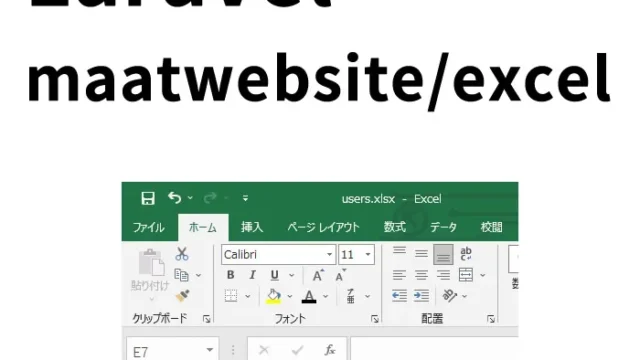Toggle Wrap Text abc icon
Image resolution: width=640 pixels, height=360 pixels.
click(466, 254)
